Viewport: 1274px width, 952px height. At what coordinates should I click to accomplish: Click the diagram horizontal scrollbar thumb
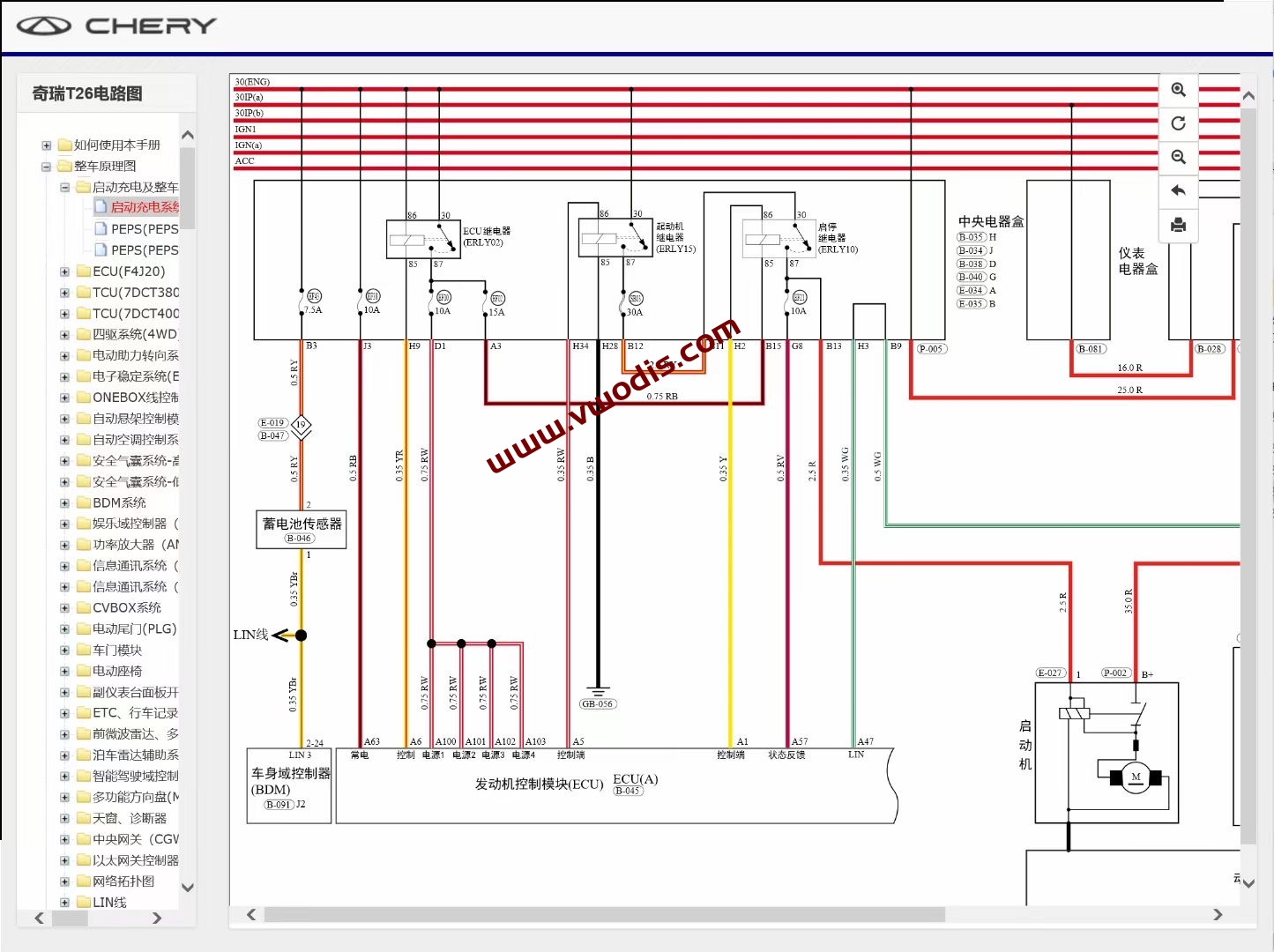tap(605, 915)
